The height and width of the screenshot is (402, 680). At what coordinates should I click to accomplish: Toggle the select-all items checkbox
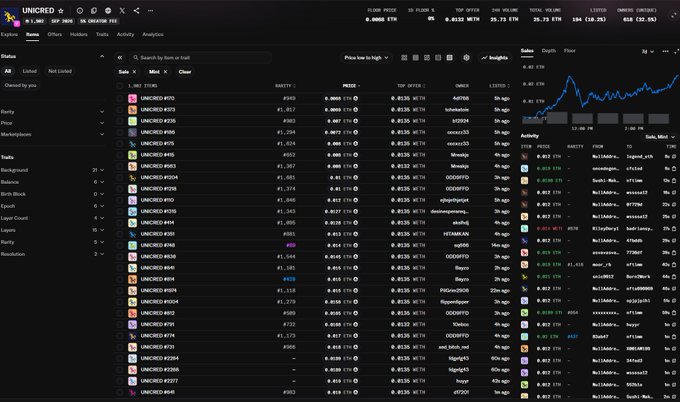click(x=120, y=86)
